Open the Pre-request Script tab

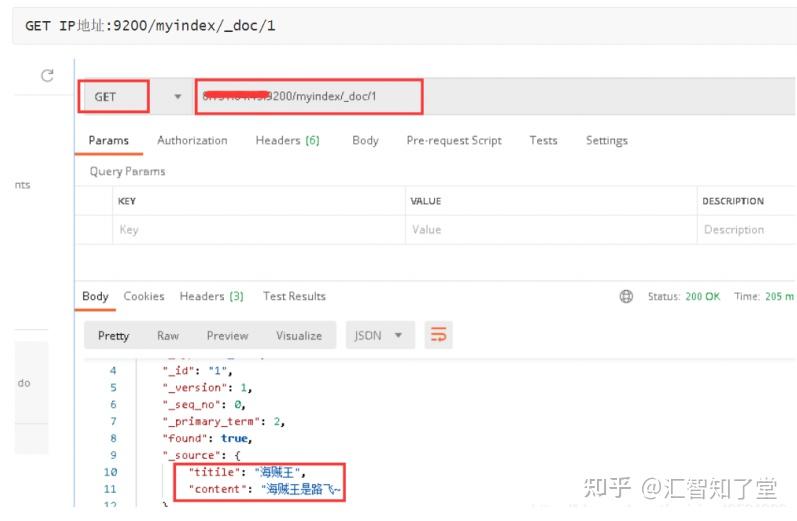click(454, 140)
